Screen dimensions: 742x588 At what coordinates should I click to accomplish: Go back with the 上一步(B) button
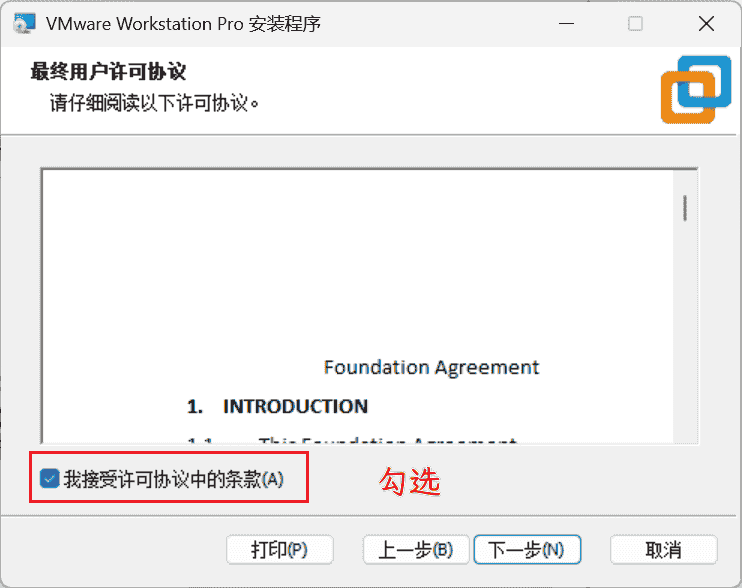click(416, 550)
